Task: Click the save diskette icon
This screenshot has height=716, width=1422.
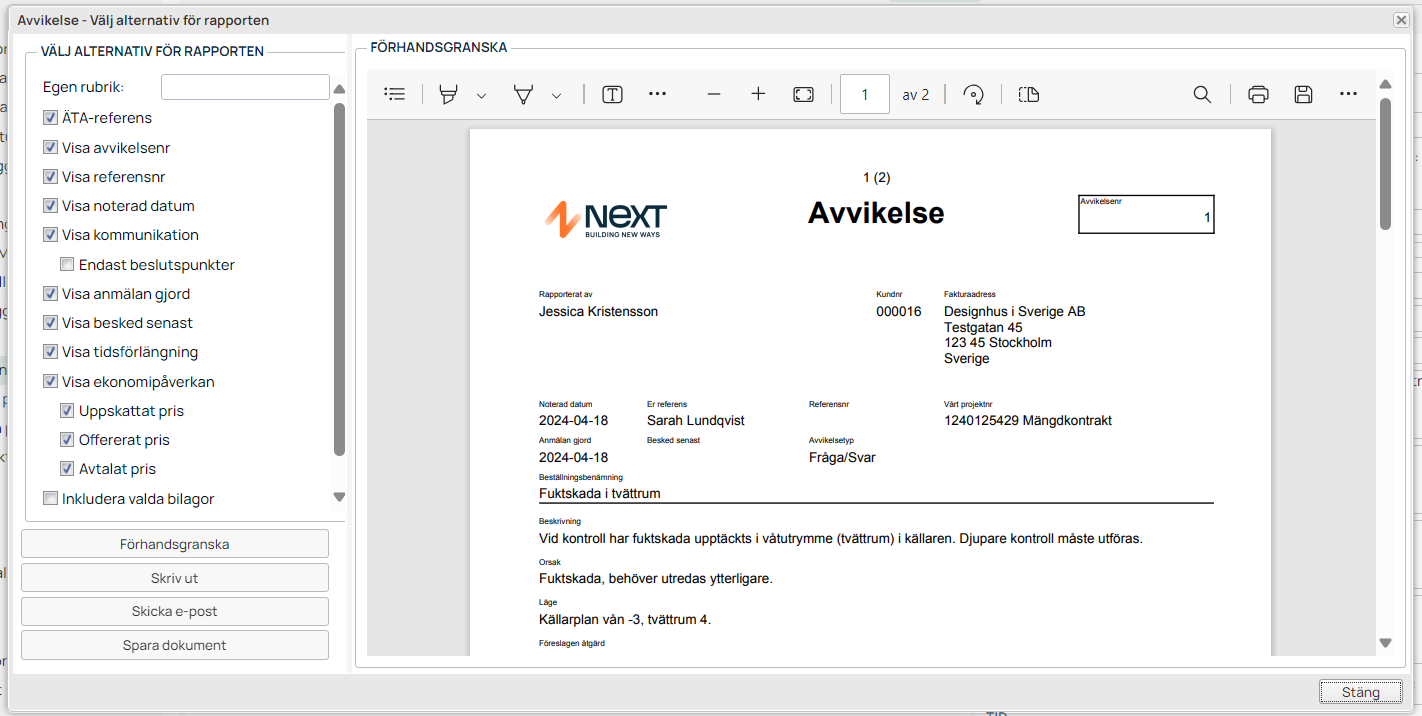Action: coord(1303,94)
